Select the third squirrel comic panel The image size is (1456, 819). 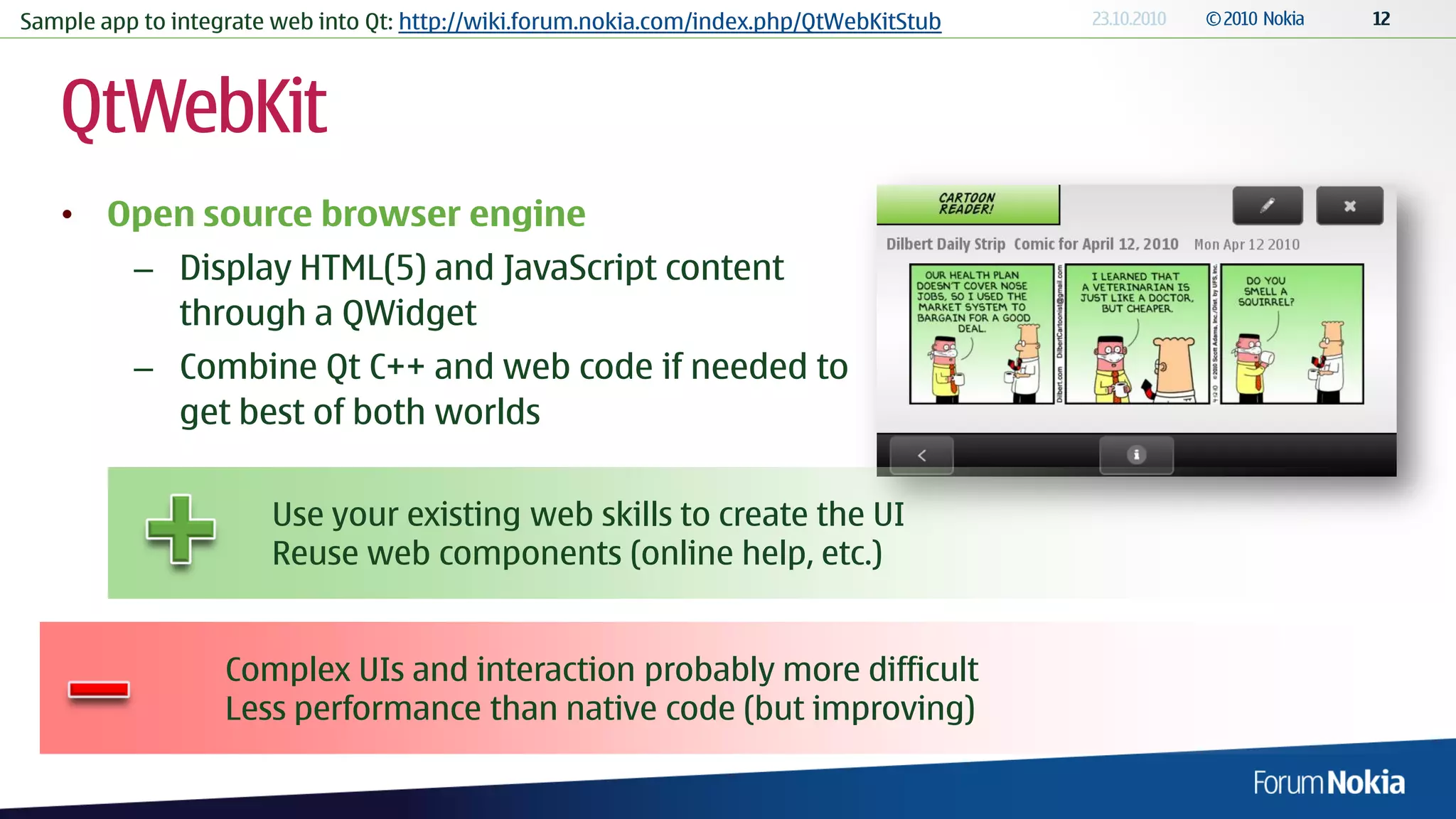tap(1292, 334)
